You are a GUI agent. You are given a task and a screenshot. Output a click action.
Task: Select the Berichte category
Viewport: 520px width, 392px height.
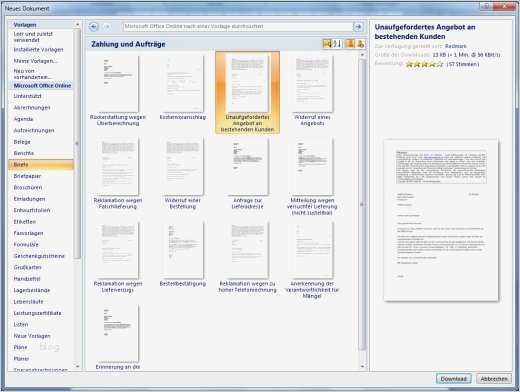(24, 153)
